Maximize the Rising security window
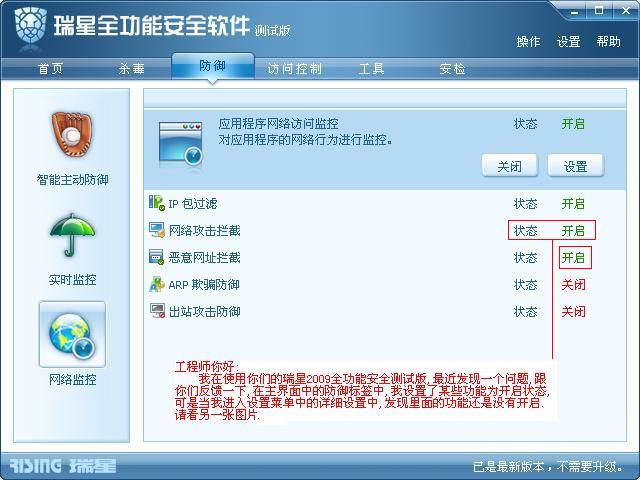The height and width of the screenshot is (480, 640). click(598, 11)
